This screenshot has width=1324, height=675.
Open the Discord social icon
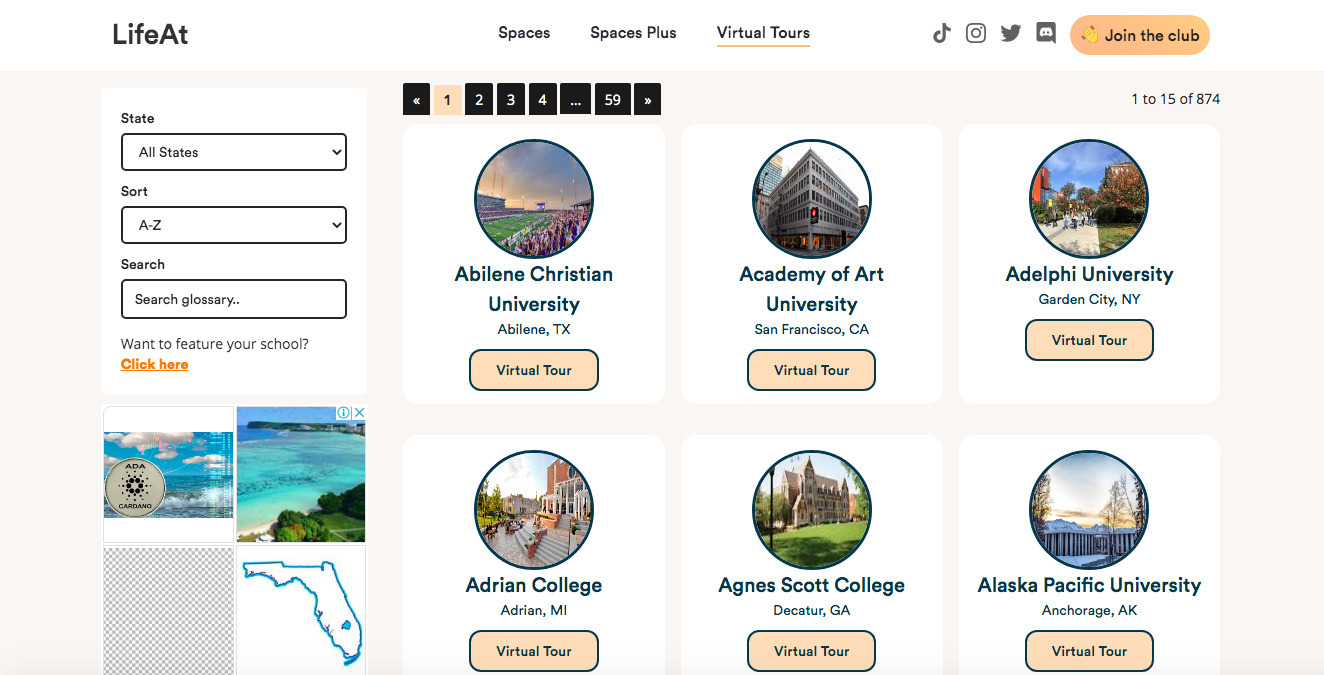coord(1046,33)
